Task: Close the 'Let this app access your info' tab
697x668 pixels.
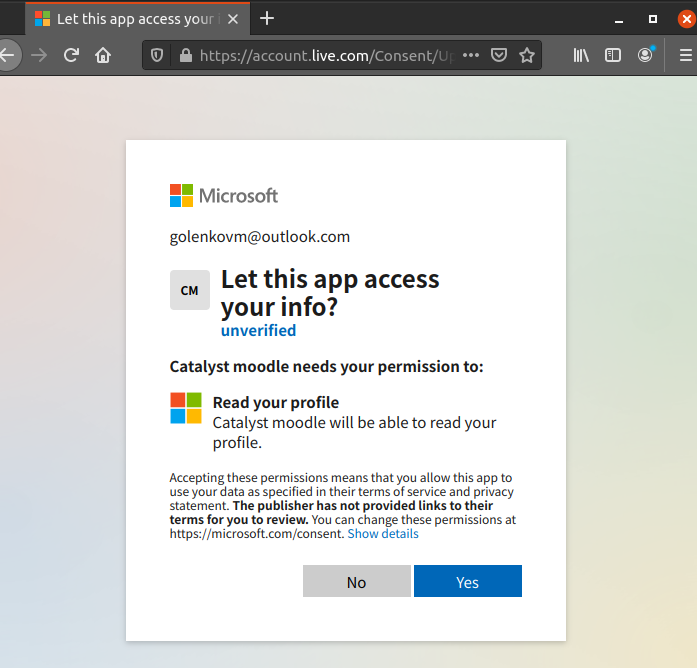Action: click(x=233, y=19)
